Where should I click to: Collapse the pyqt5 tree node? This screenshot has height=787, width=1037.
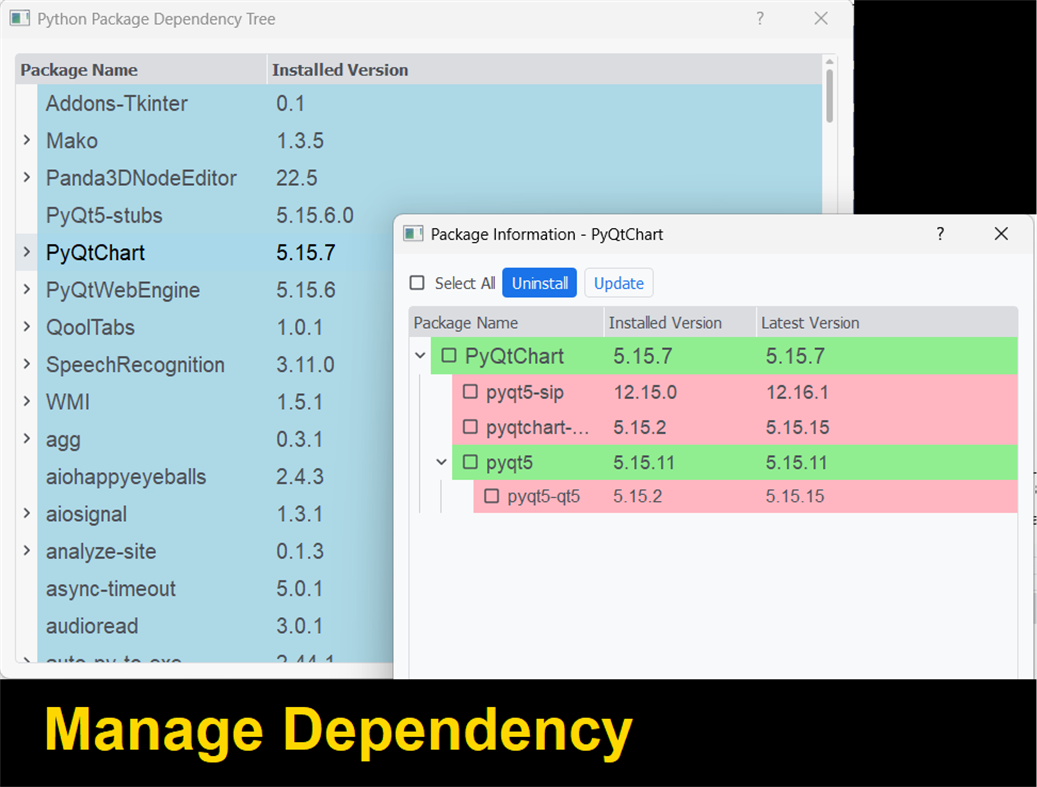pos(441,462)
